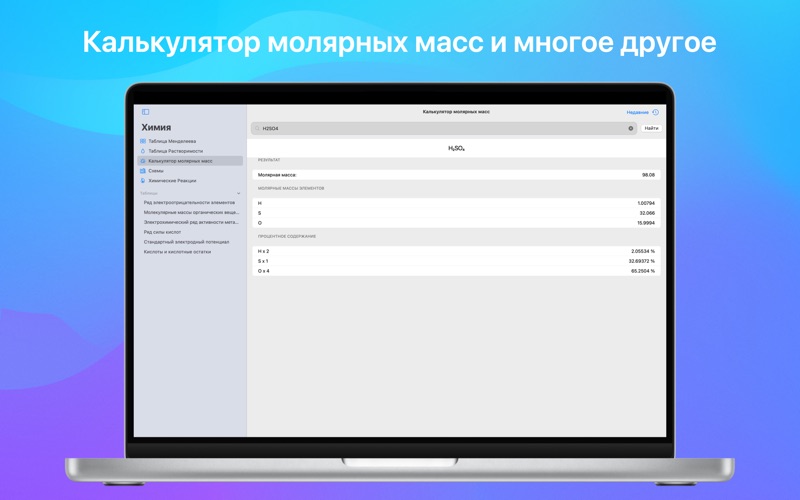Select hydrogen mass value 1.00794
Screen dimensions: 800x500
click(x=646, y=203)
